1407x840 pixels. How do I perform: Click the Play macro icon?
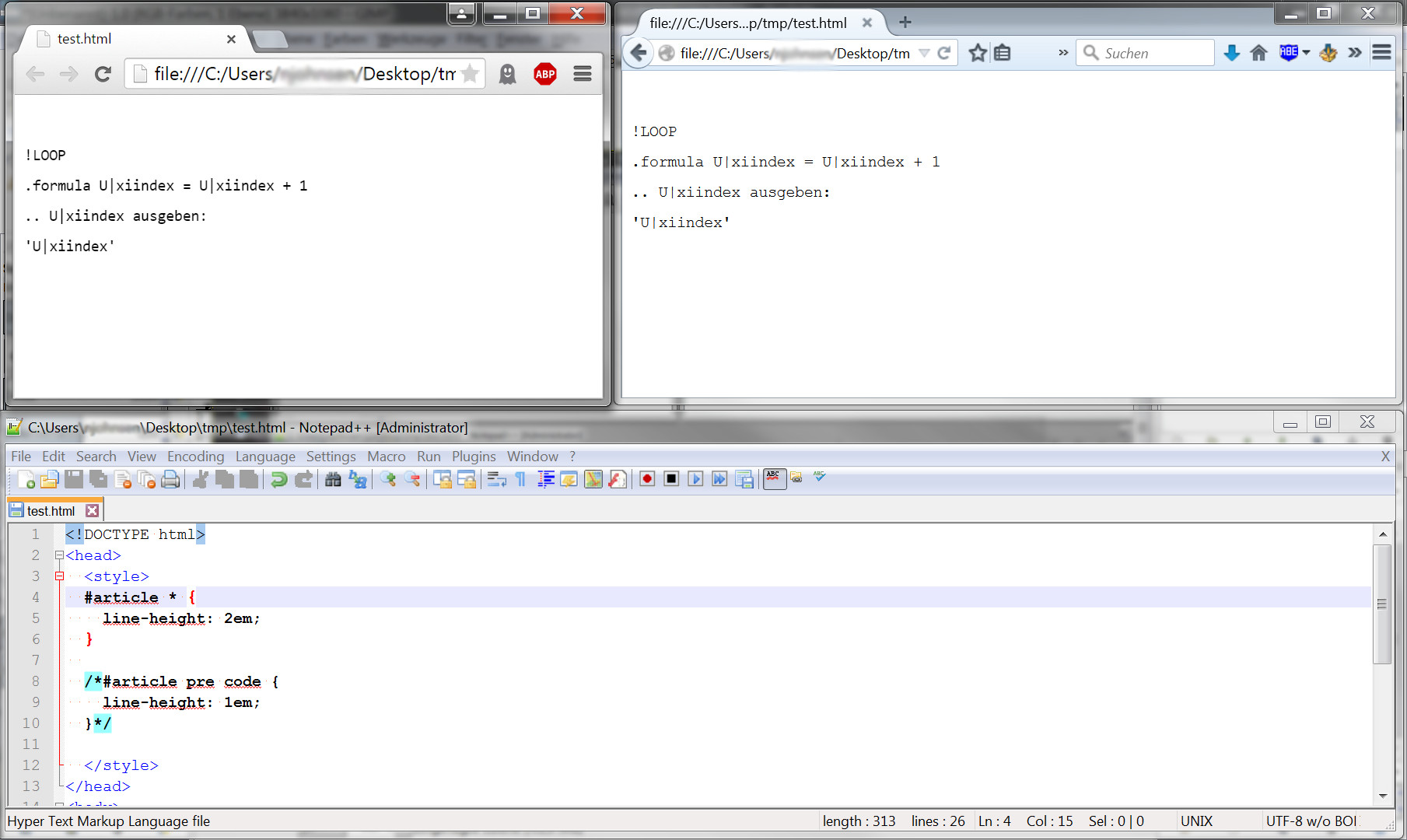pyautogui.click(x=695, y=479)
